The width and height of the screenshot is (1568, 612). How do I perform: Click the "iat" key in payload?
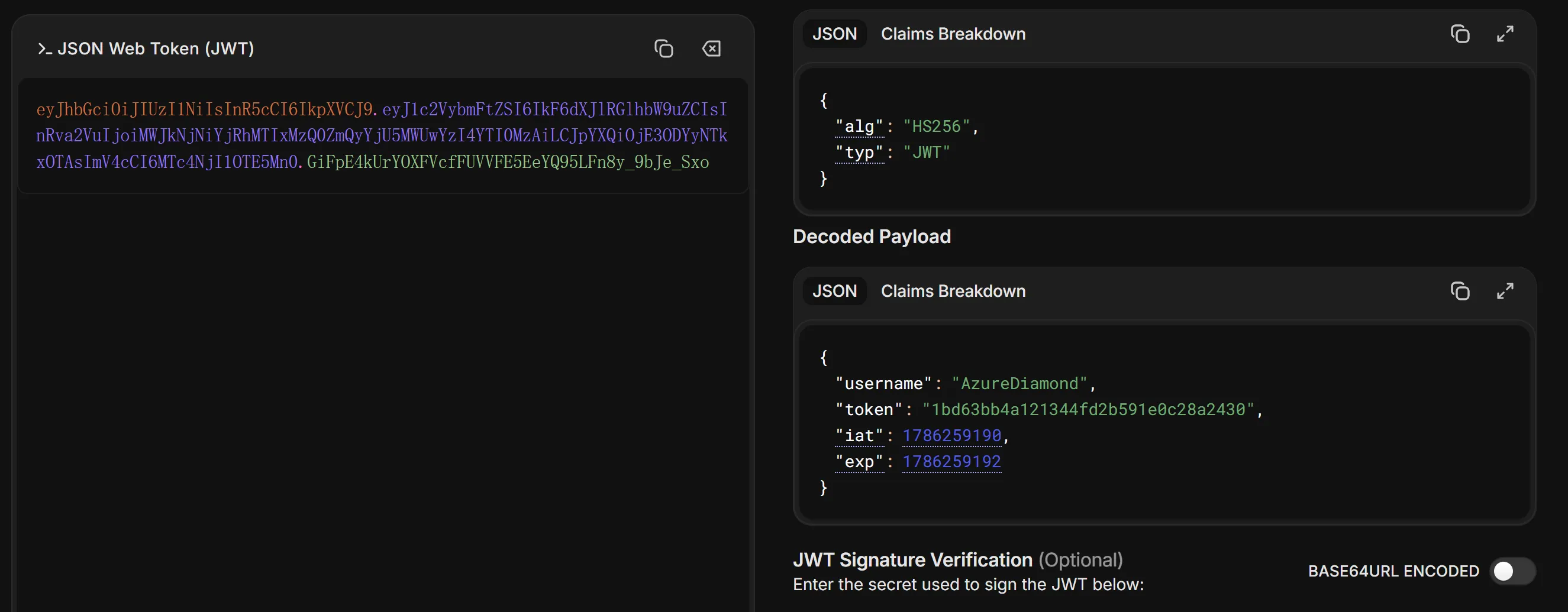(x=860, y=436)
